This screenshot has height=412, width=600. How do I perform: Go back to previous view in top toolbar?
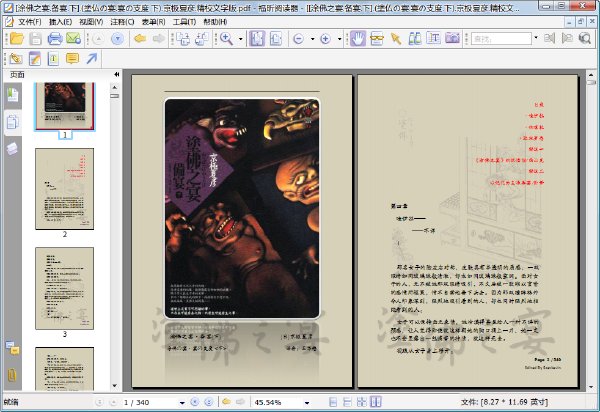coord(140,39)
